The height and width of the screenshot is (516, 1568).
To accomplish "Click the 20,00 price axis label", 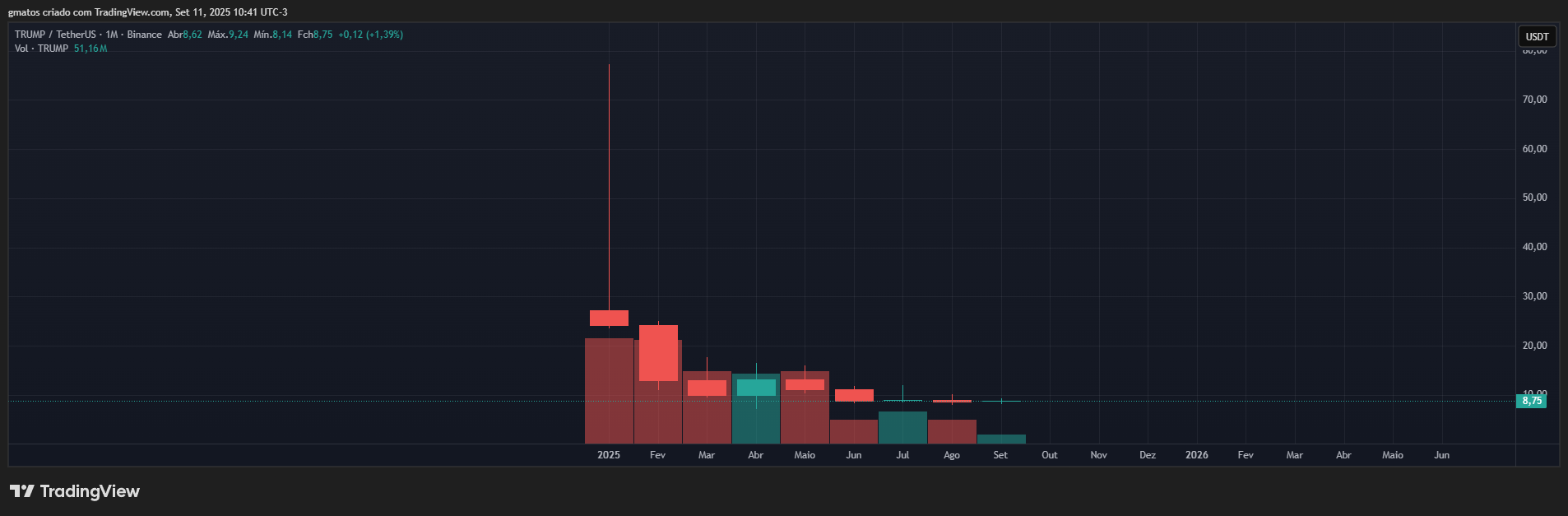I will [x=1535, y=346].
